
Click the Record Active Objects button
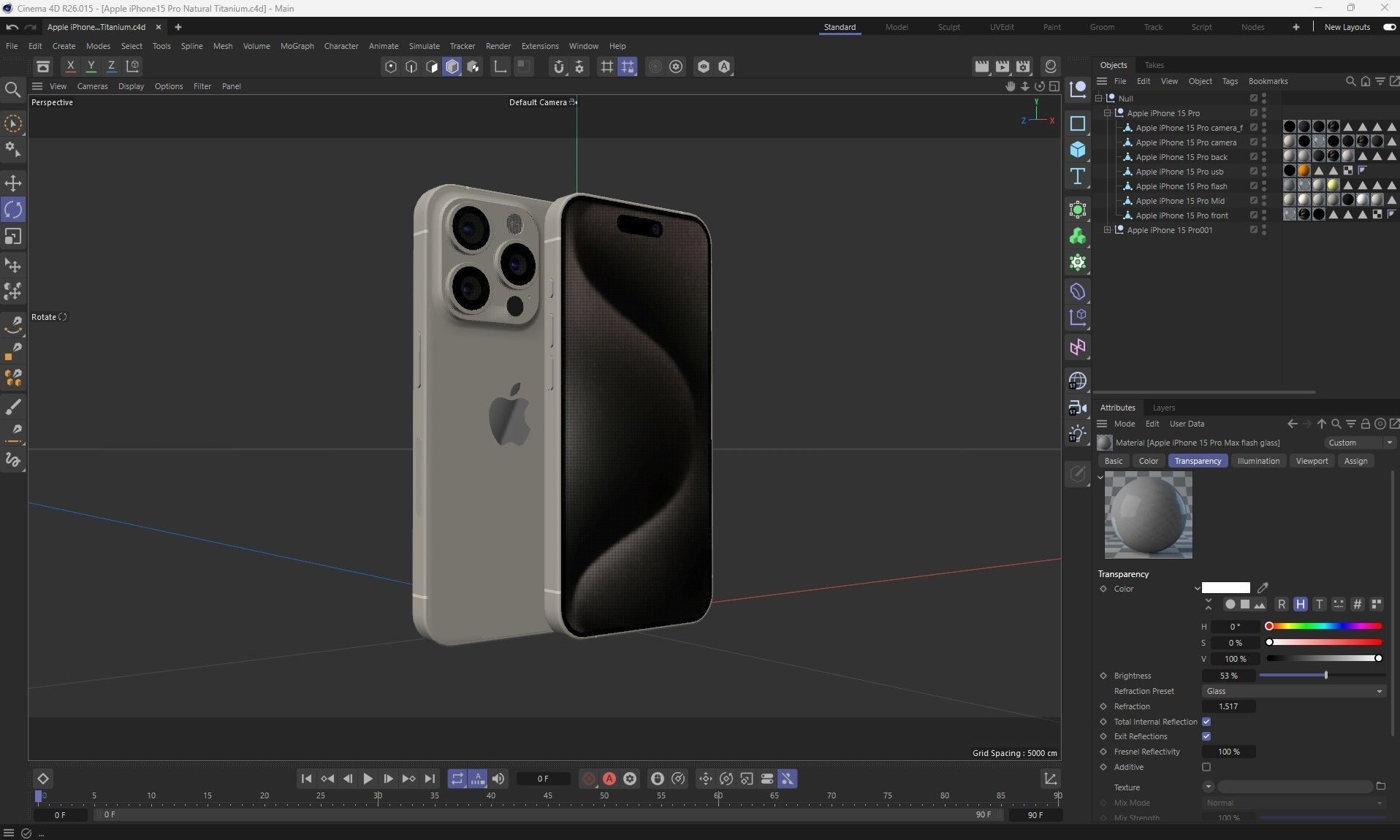tap(589, 779)
